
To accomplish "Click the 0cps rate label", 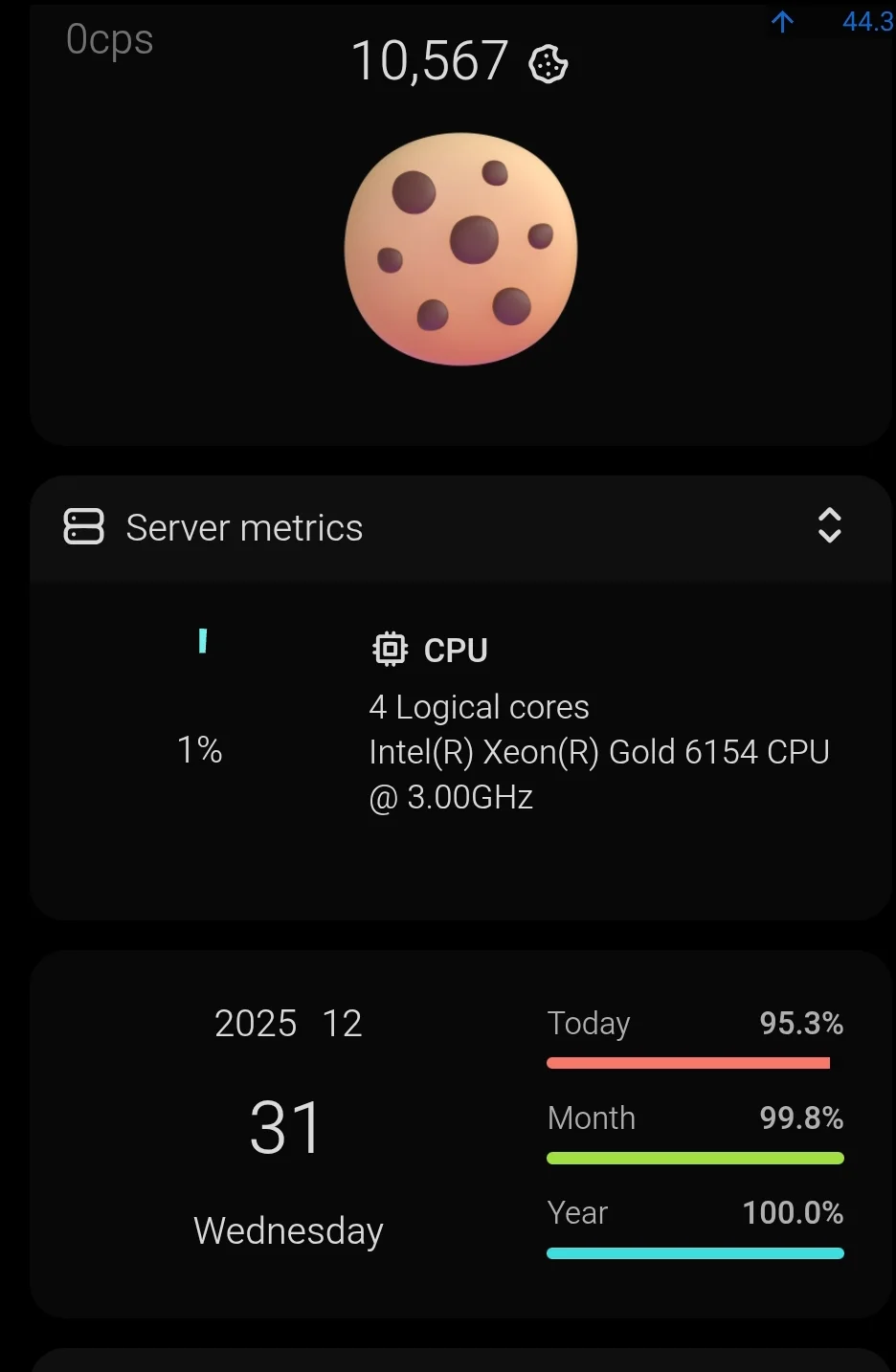I will 109,39.
